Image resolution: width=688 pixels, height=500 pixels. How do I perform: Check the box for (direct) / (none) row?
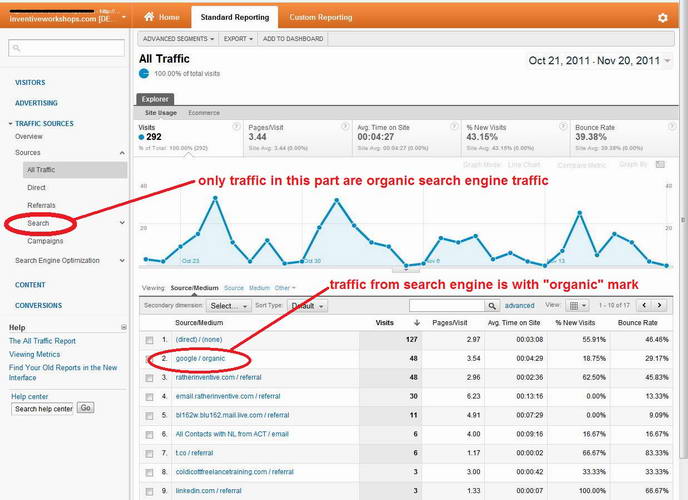149,340
